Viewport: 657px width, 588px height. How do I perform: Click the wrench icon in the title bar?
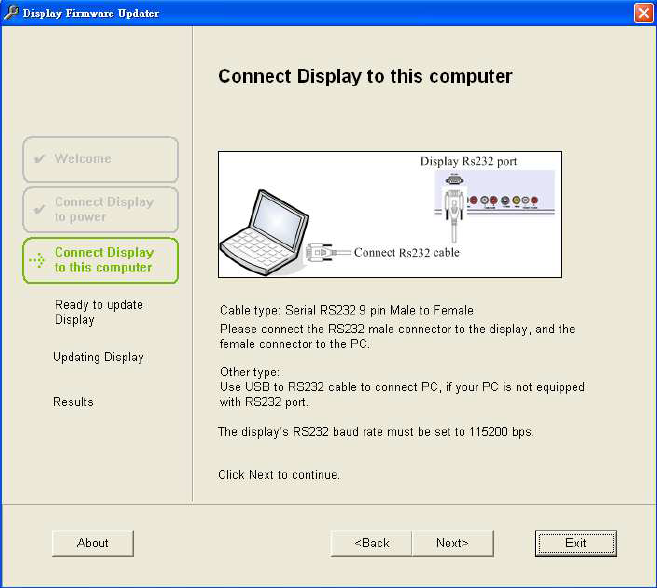pyautogui.click(x=11, y=13)
